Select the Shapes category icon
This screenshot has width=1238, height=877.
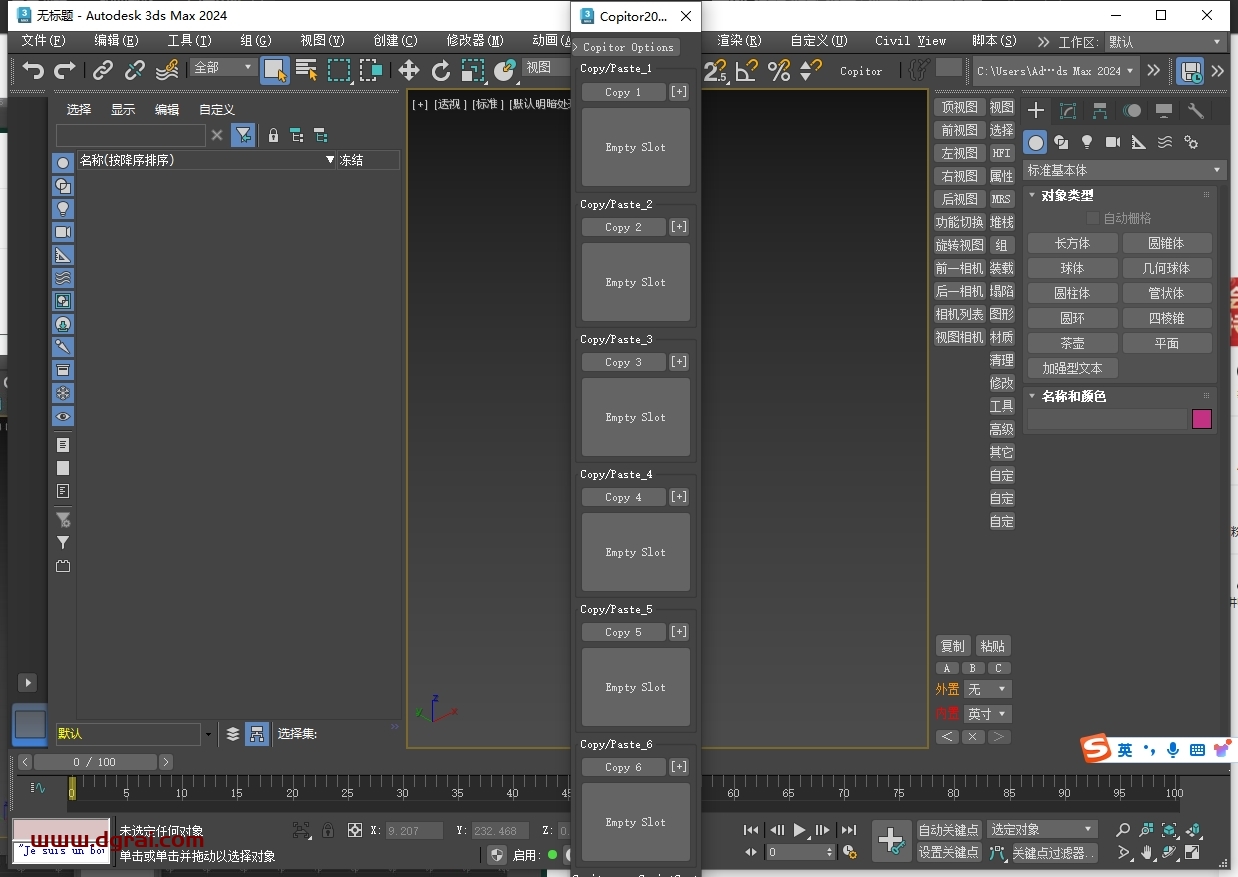[1062, 142]
